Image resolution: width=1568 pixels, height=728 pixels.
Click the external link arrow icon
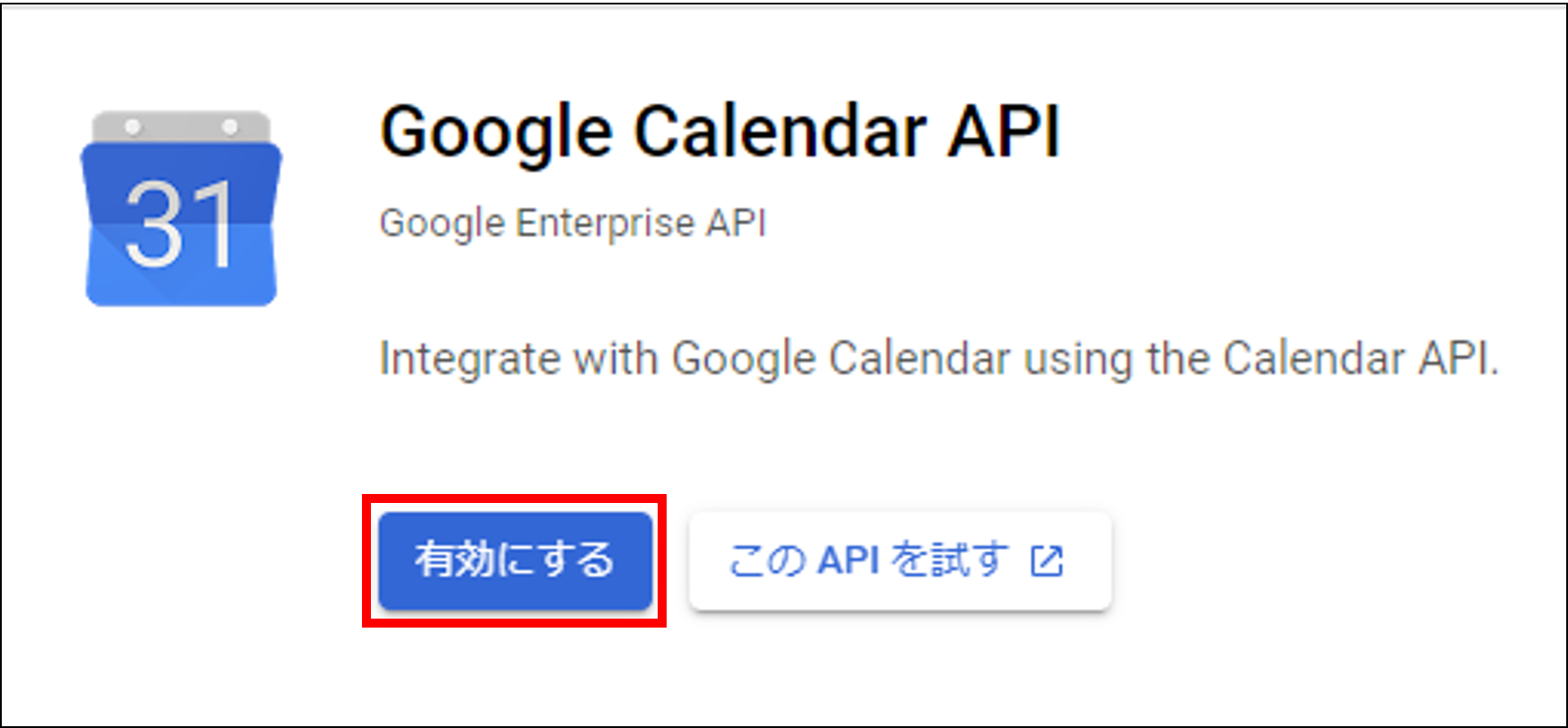1047,561
